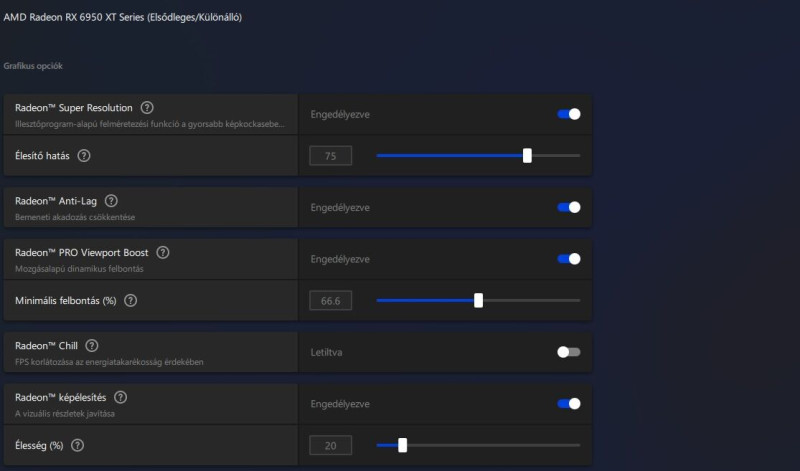
Task: Click the Élesítő hatás value box 75
Action: (331, 156)
